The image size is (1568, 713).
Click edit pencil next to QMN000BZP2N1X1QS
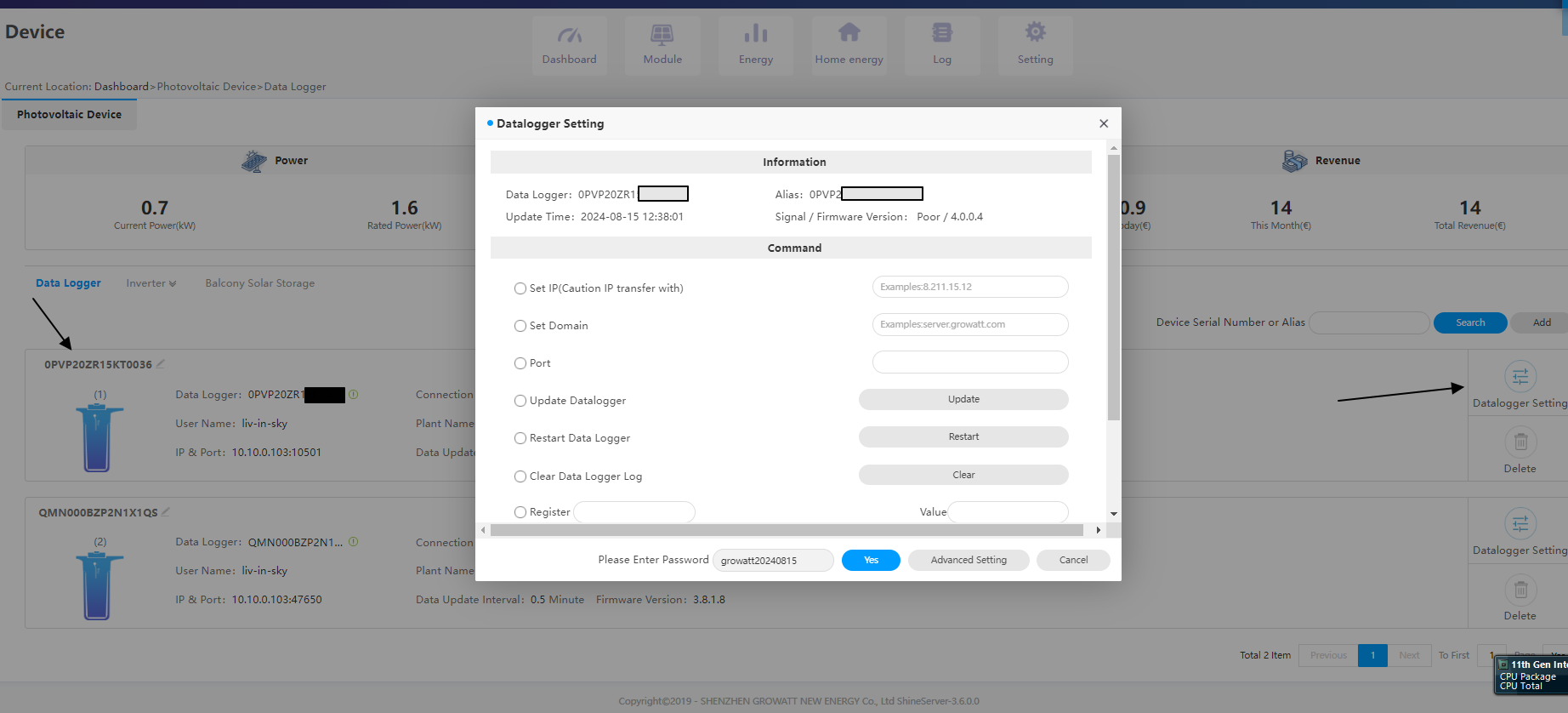166,512
